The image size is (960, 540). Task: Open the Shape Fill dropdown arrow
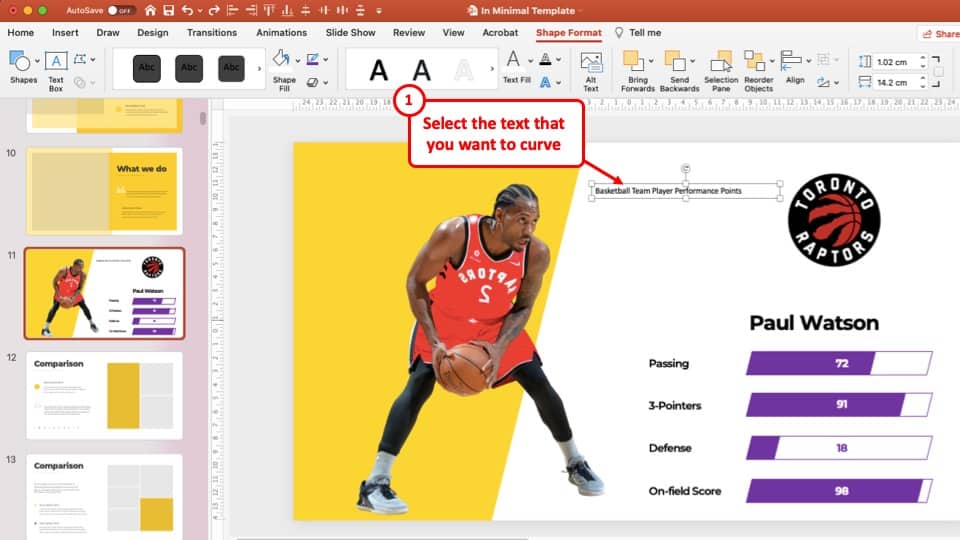[298, 61]
